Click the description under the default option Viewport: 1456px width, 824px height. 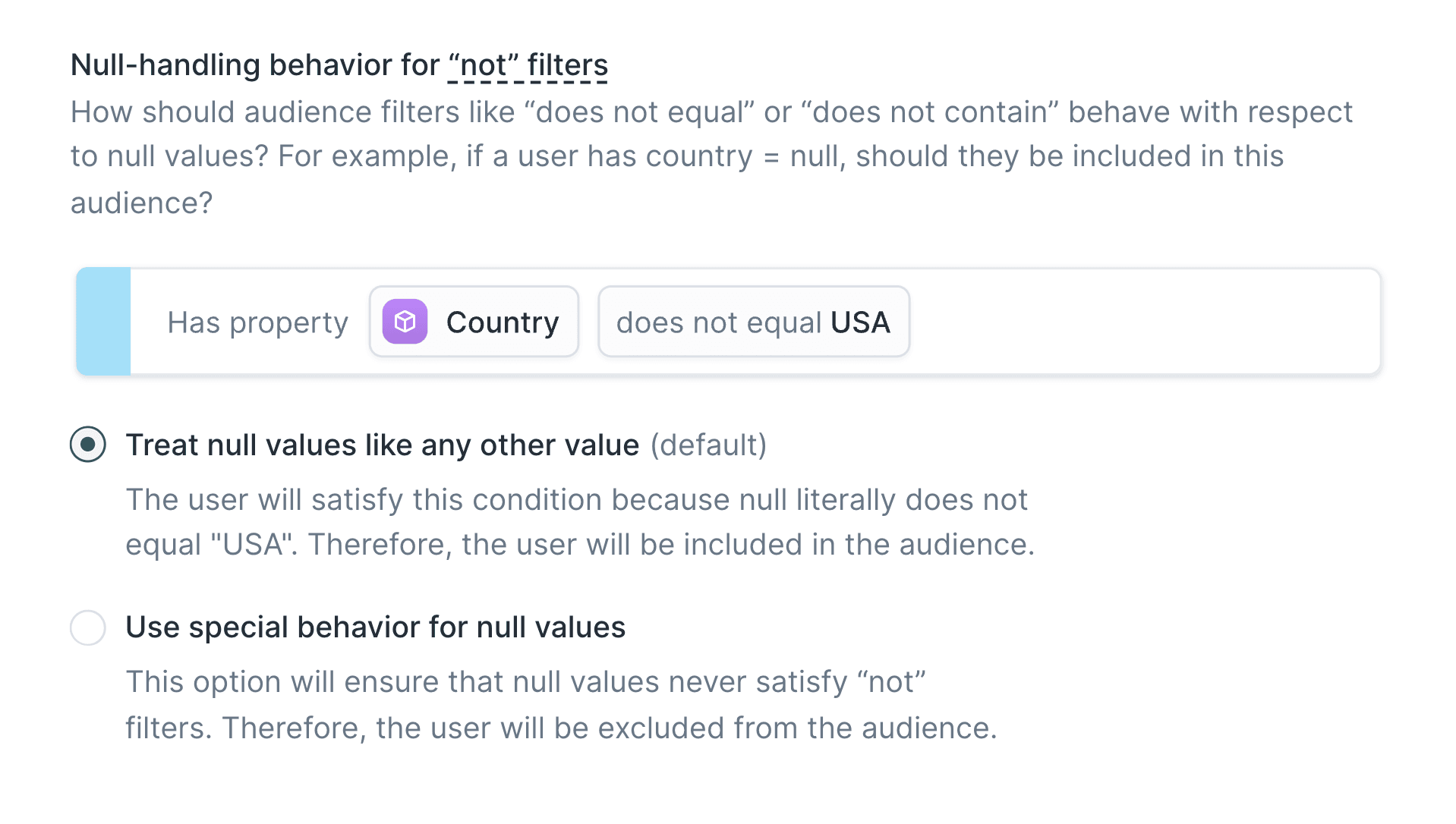tap(579, 522)
